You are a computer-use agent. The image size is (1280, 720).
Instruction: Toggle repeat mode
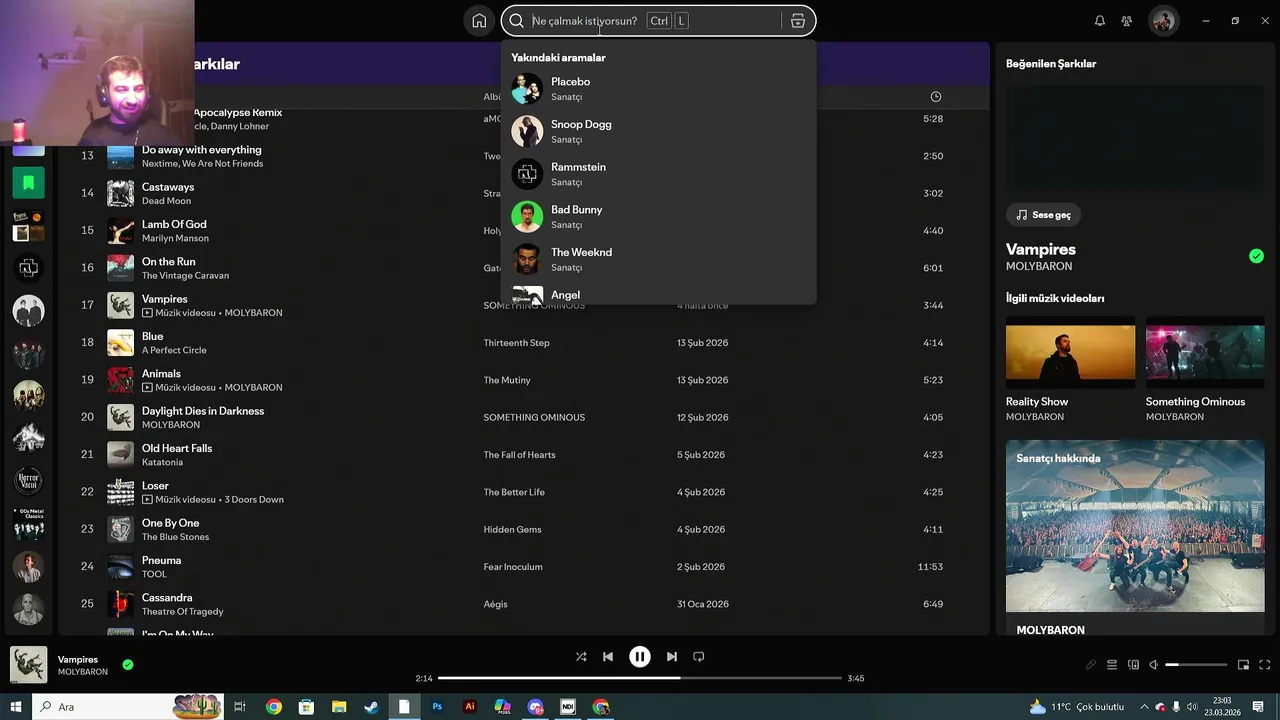click(699, 657)
